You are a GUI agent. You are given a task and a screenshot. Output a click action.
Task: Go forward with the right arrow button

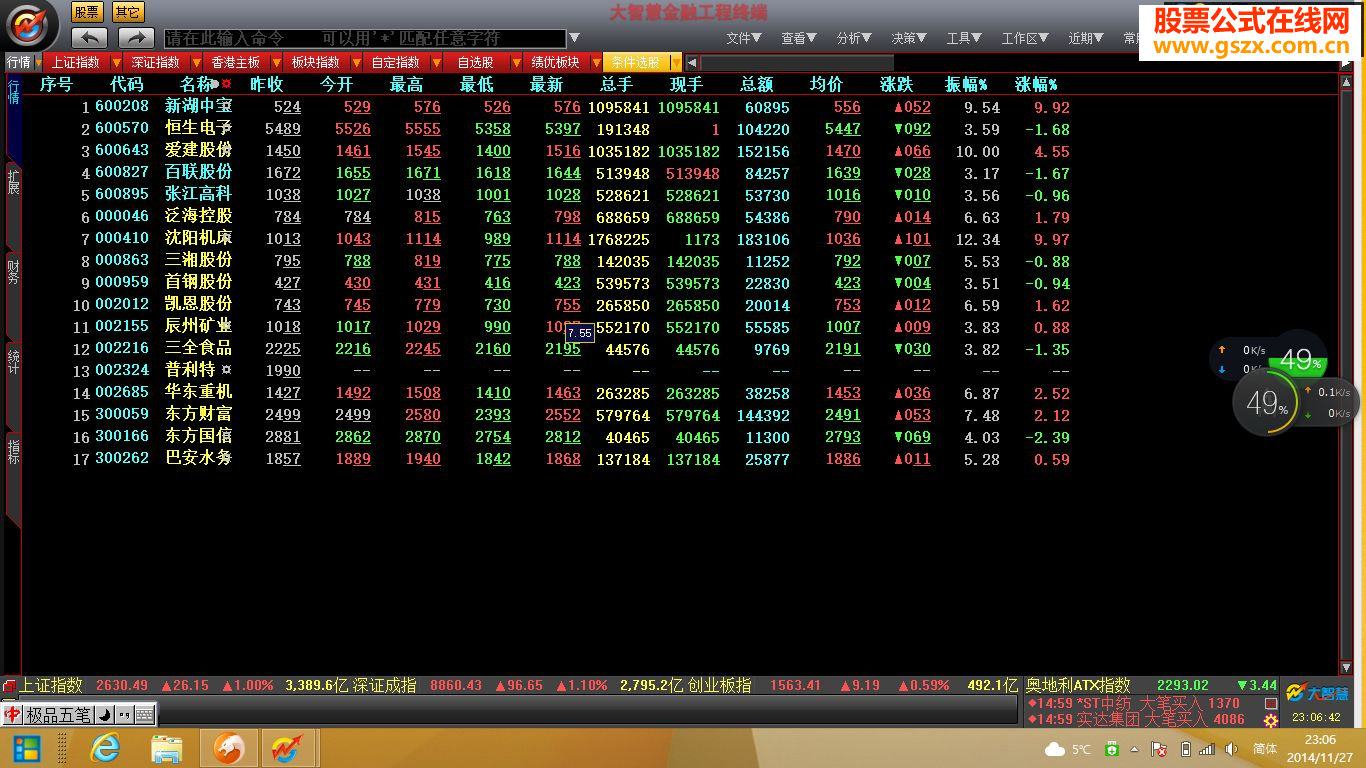pyautogui.click(x=136, y=38)
